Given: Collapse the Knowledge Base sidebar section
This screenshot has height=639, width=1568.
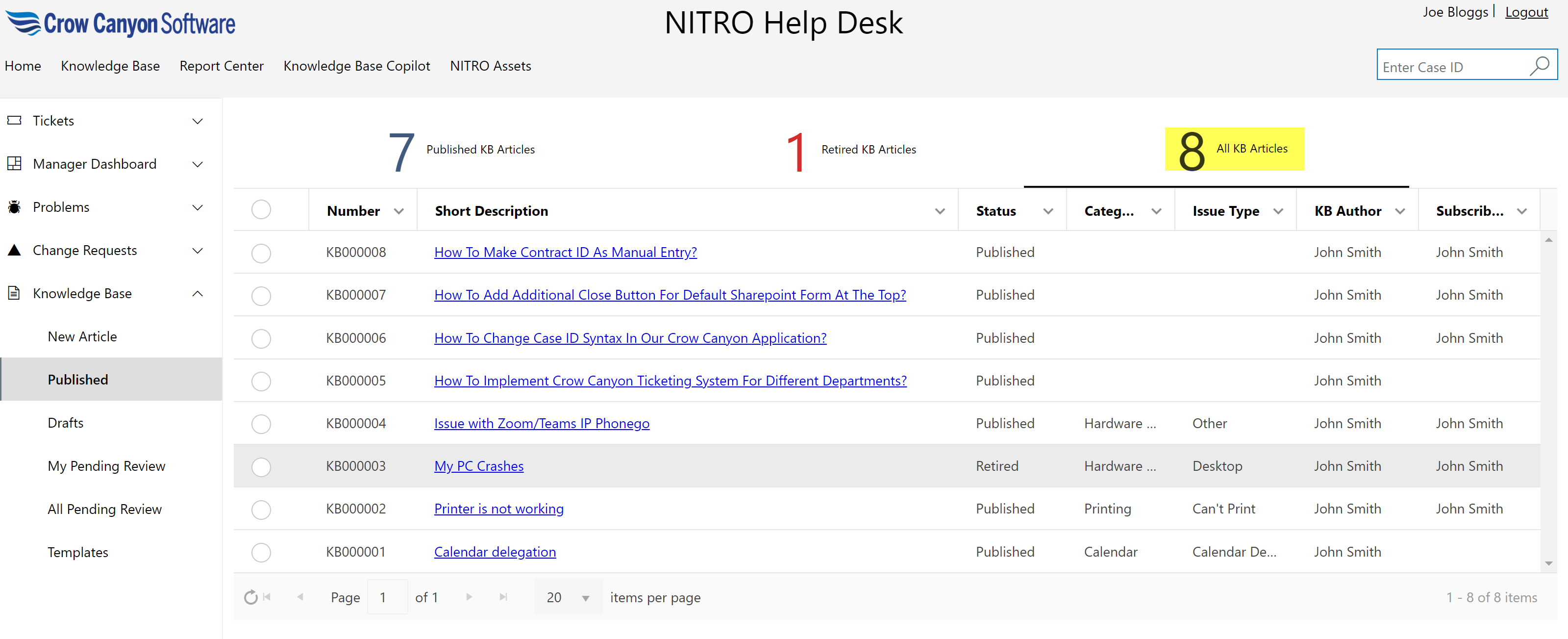Looking at the screenshot, I should click(197, 294).
